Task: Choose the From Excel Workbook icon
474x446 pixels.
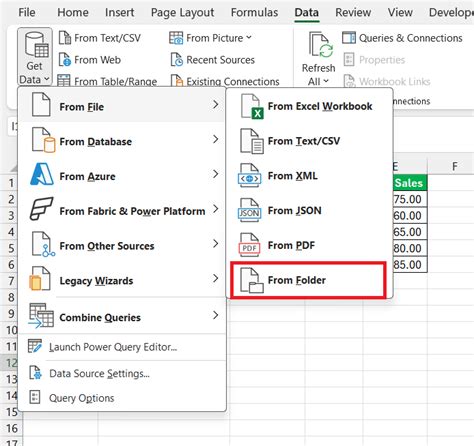Action: click(x=252, y=107)
